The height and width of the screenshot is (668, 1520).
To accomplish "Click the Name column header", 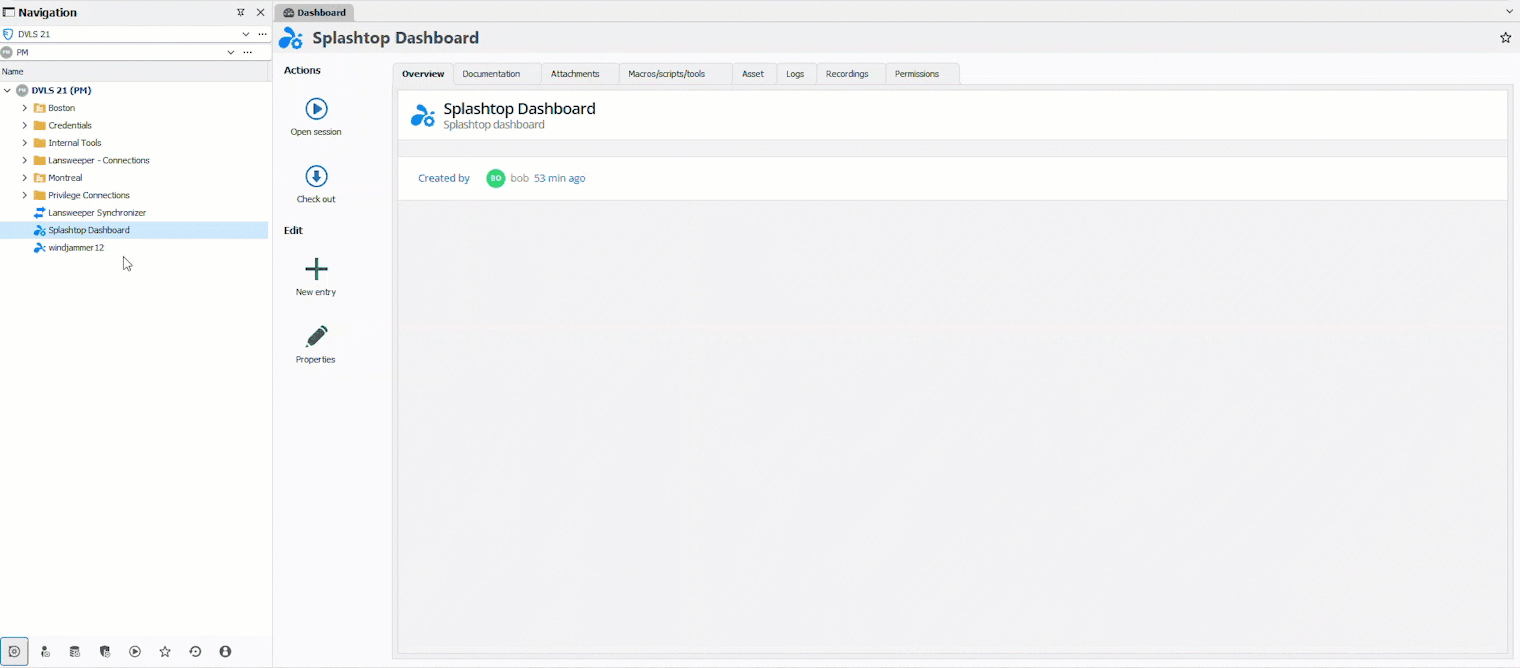I will coord(13,72).
